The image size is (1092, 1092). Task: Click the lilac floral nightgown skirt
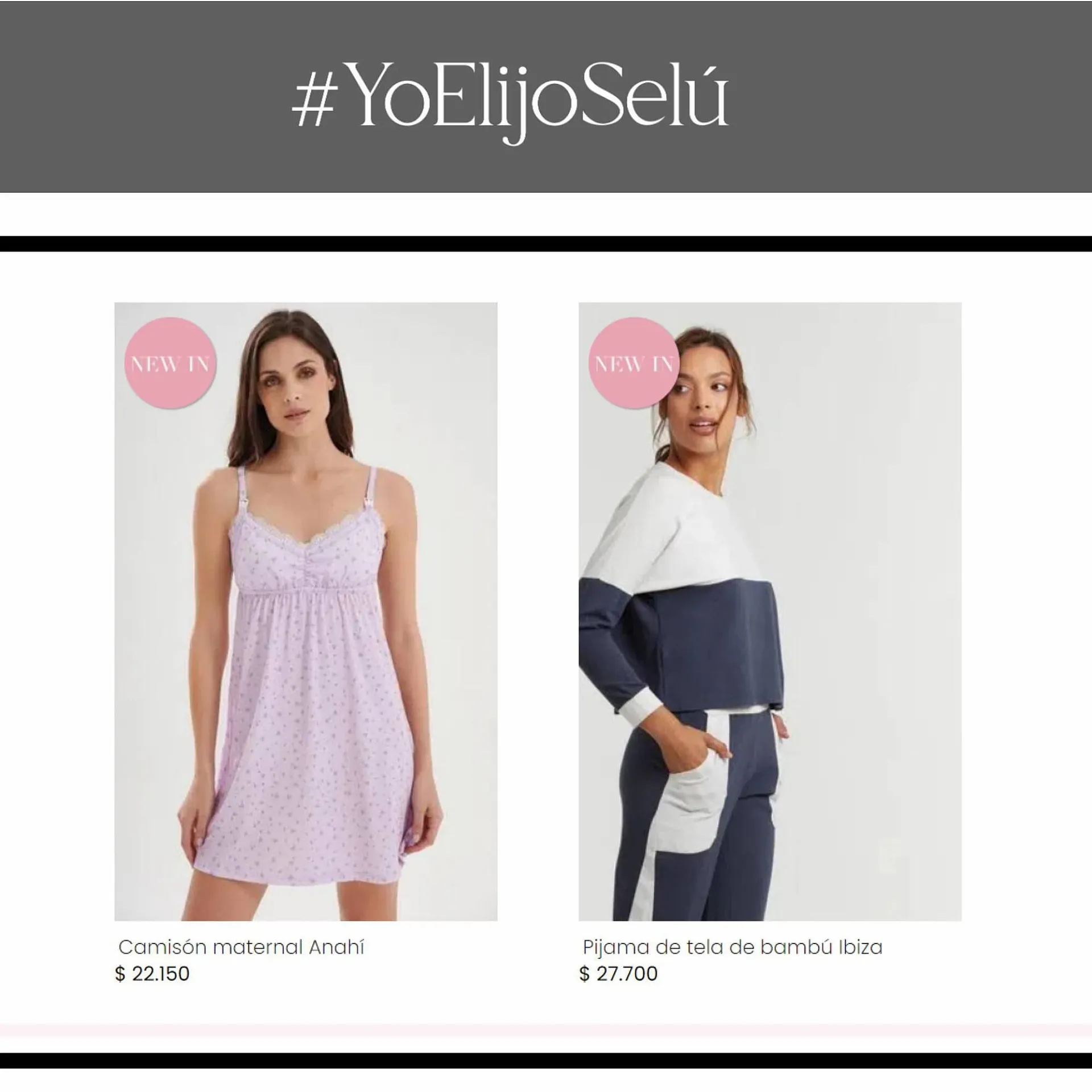click(310, 739)
